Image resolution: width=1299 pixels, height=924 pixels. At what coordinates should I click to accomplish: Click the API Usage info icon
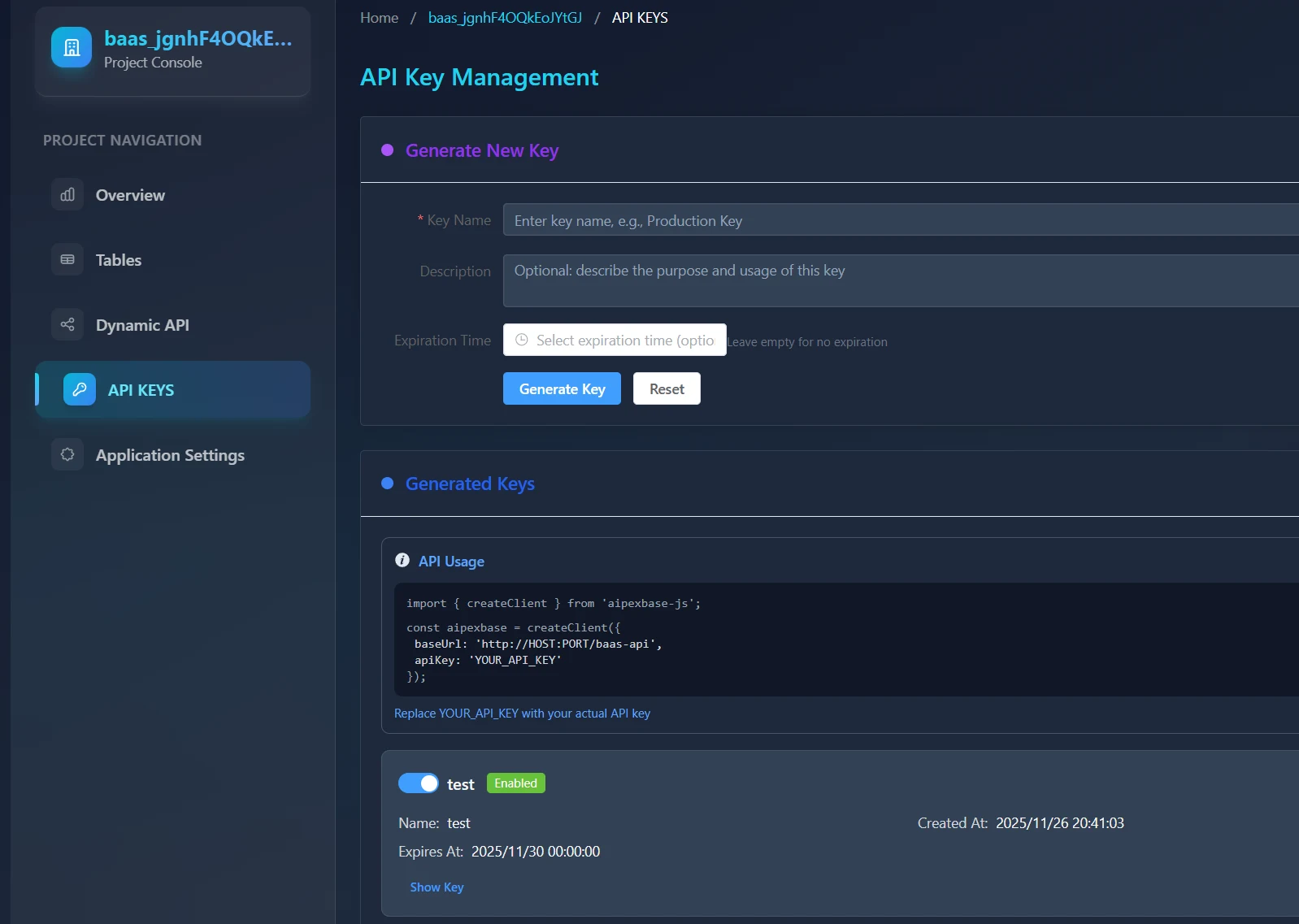coord(402,561)
